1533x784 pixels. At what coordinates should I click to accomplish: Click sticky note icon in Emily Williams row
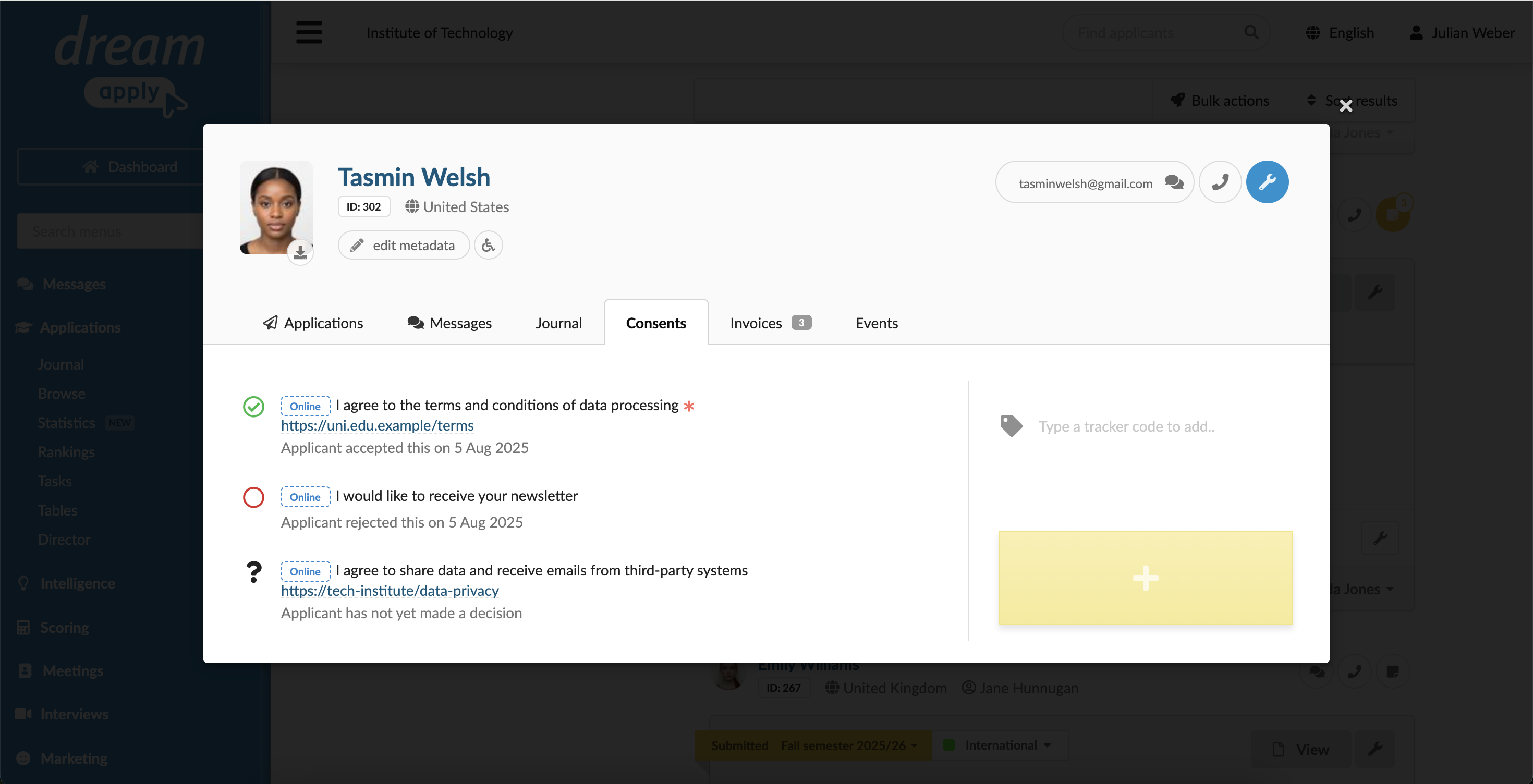coord(1393,671)
